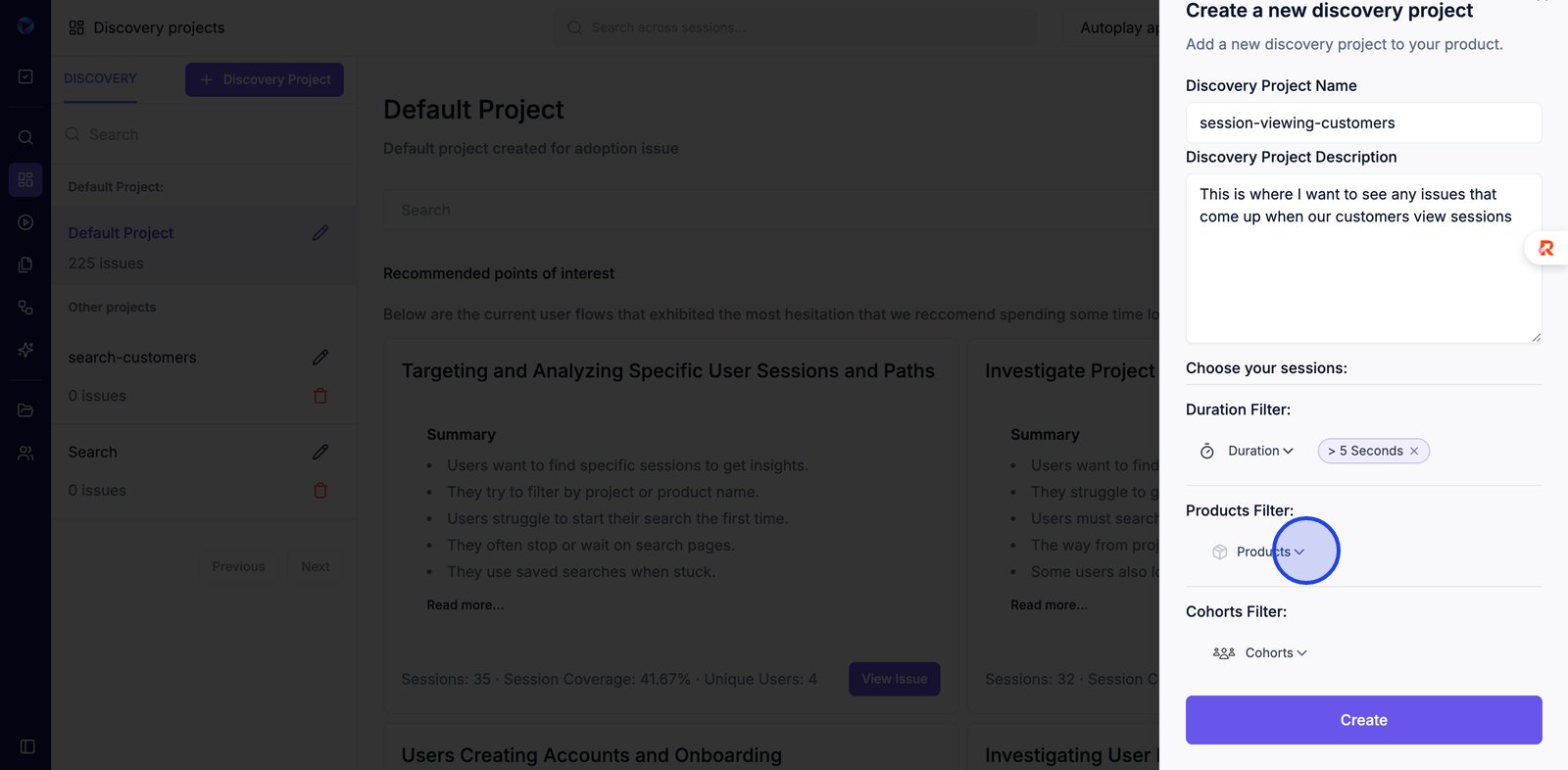This screenshot has height=770, width=1568.
Task: Open the users icon in left rail
Action: coord(25,454)
